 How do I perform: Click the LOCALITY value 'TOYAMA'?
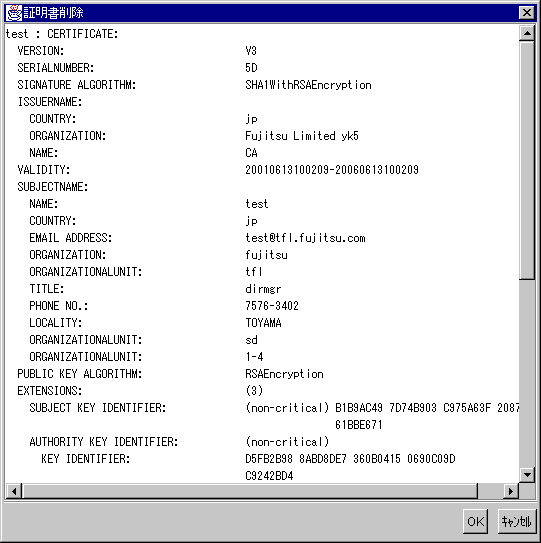(x=263, y=323)
